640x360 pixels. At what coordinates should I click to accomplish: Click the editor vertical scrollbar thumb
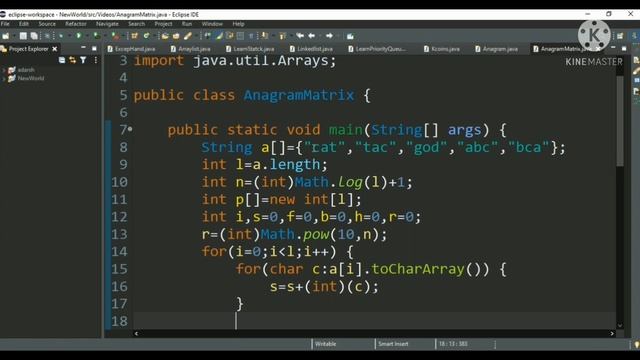[x=620, y=120]
